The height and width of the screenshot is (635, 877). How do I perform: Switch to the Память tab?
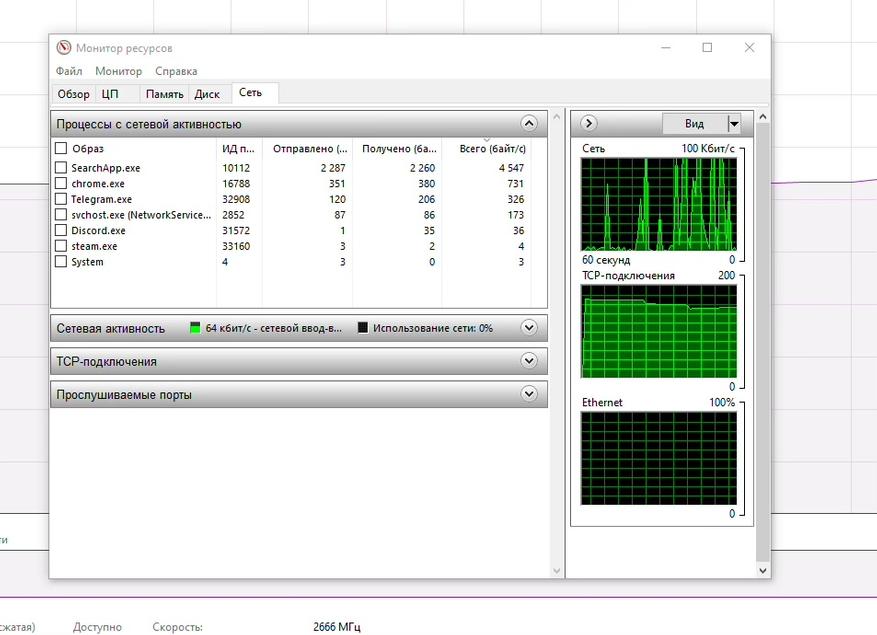[x=164, y=94]
